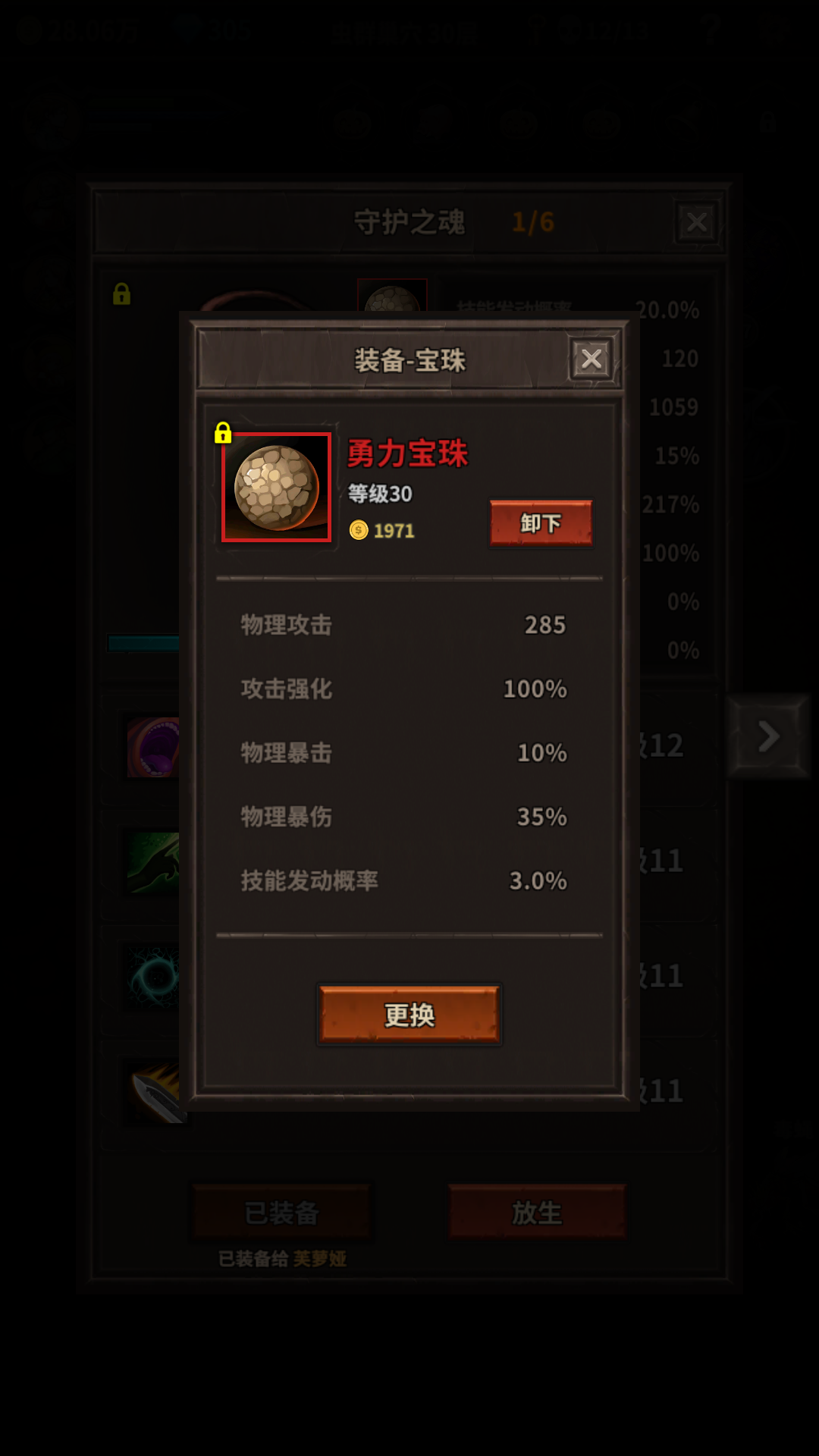This screenshot has height=1456, width=819.
Task: Click the orb slot behind the dialog header
Action: coord(392,296)
